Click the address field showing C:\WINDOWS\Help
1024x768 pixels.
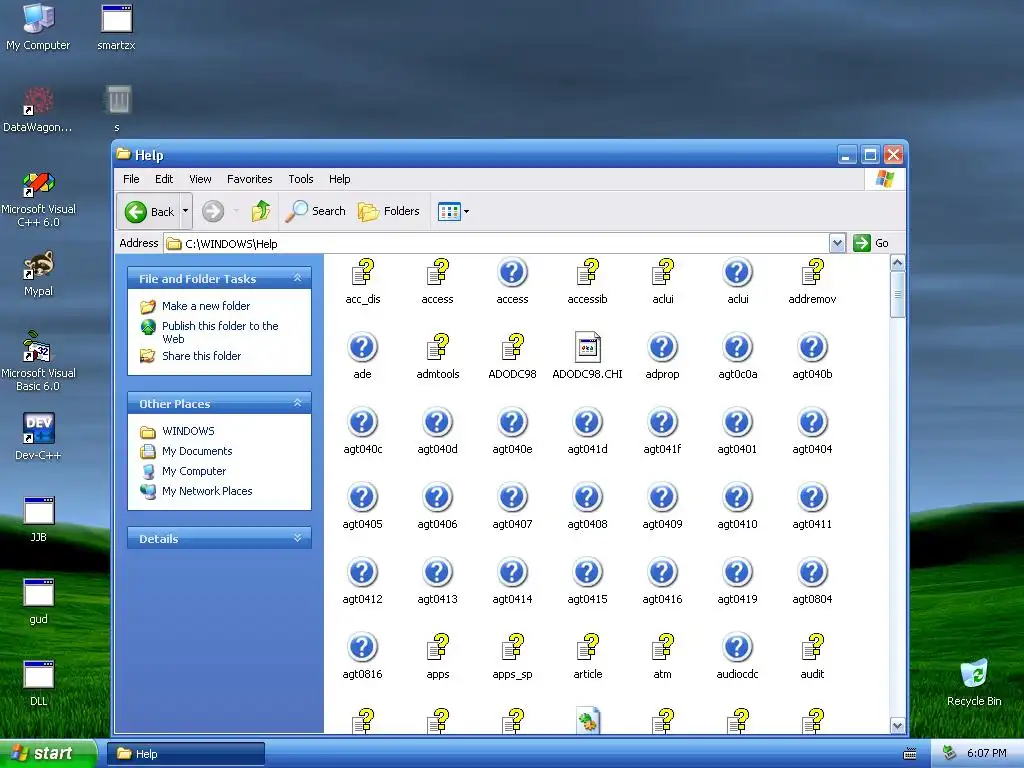point(496,244)
